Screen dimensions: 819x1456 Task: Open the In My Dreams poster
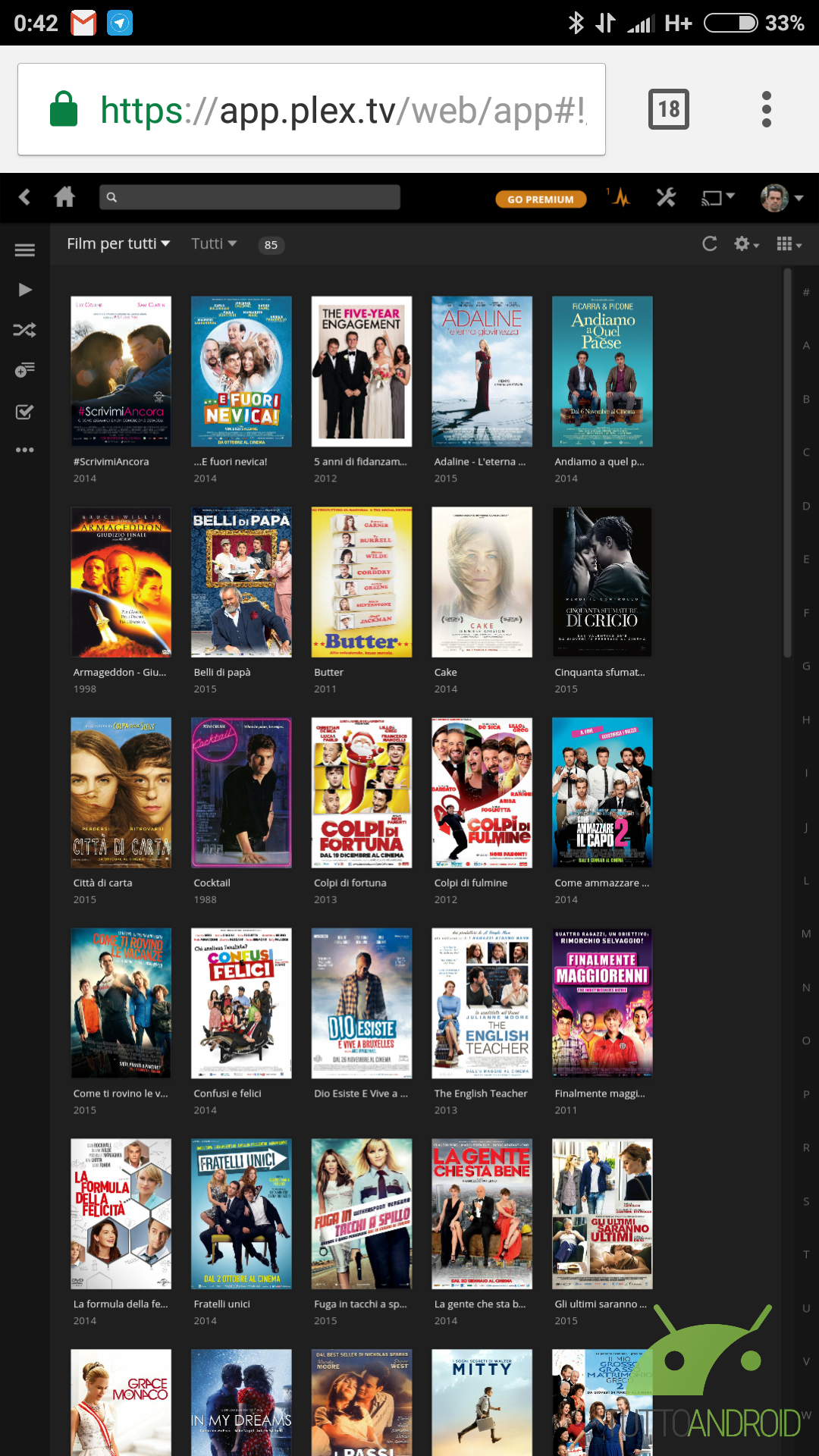241,1403
